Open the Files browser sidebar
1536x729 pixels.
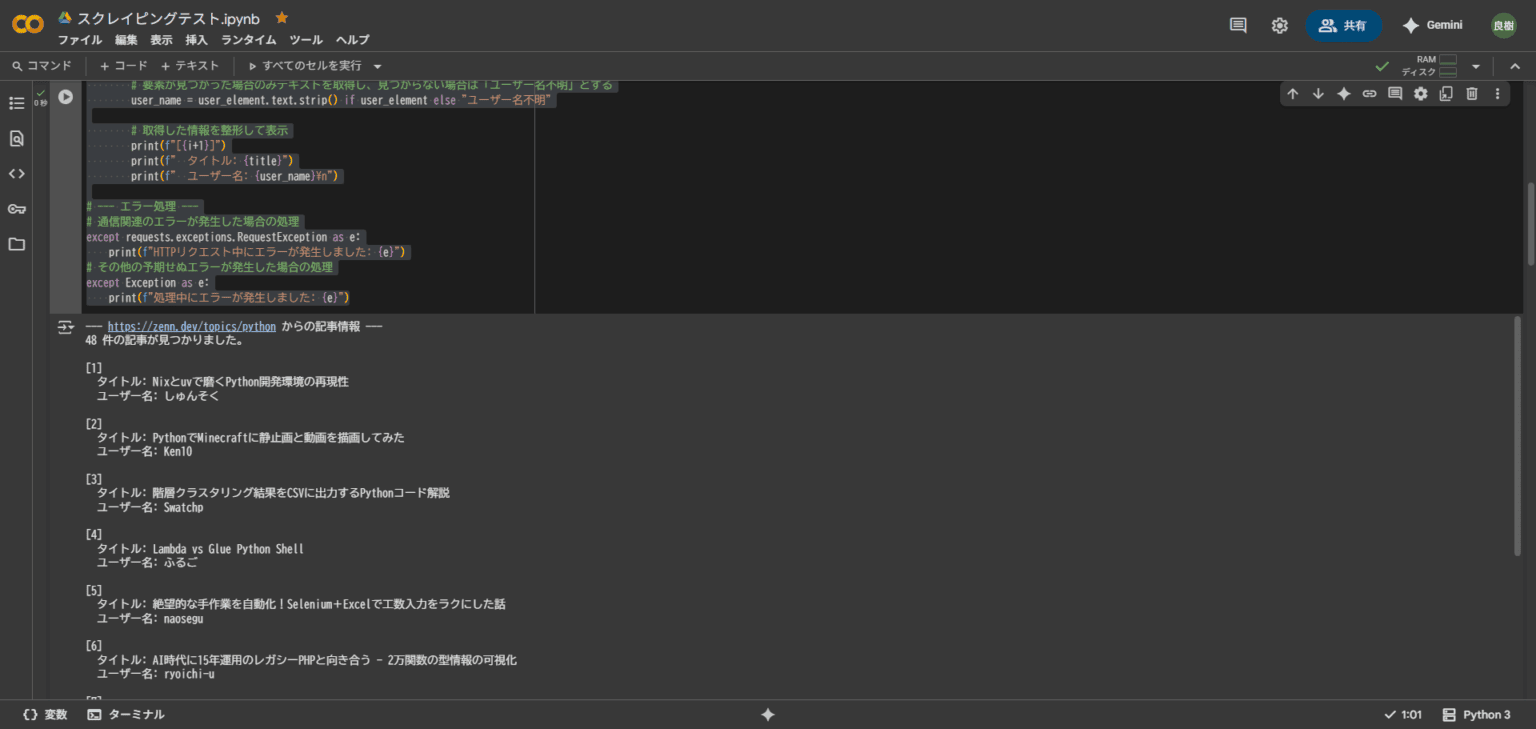(x=16, y=244)
